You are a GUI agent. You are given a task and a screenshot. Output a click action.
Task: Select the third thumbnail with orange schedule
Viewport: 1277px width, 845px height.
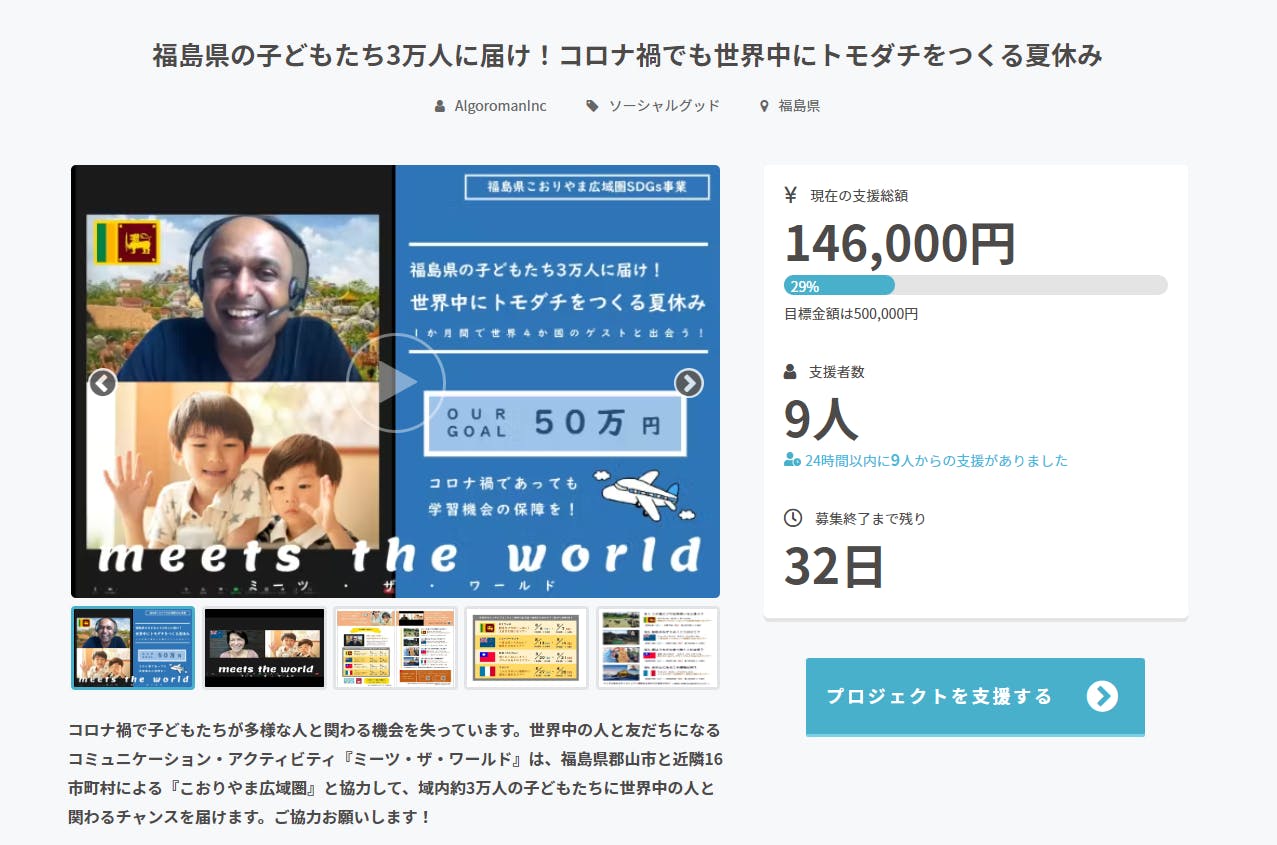pos(396,648)
